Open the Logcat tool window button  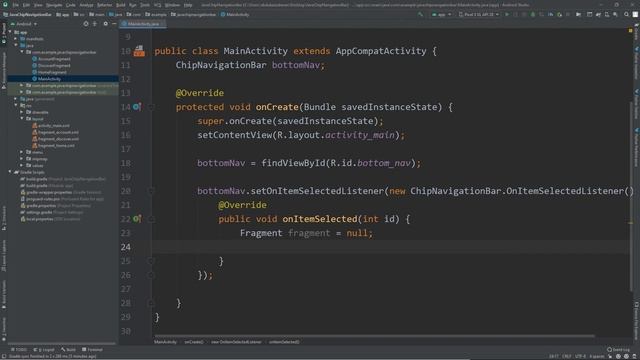[44, 350]
